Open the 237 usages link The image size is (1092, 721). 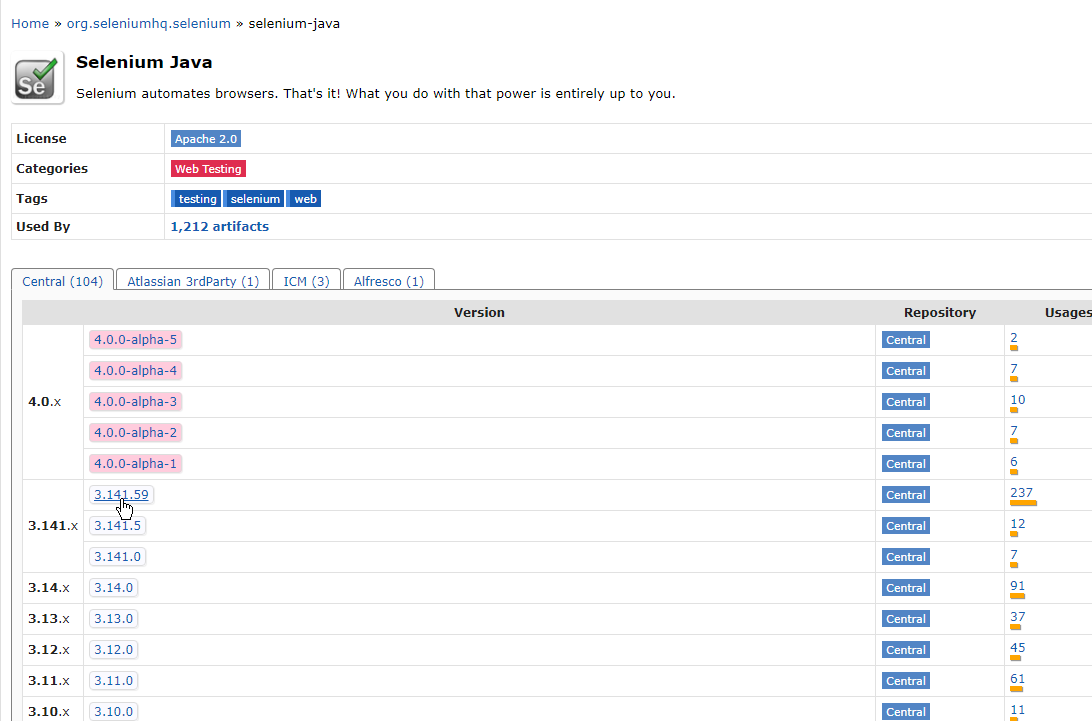[1021, 492]
